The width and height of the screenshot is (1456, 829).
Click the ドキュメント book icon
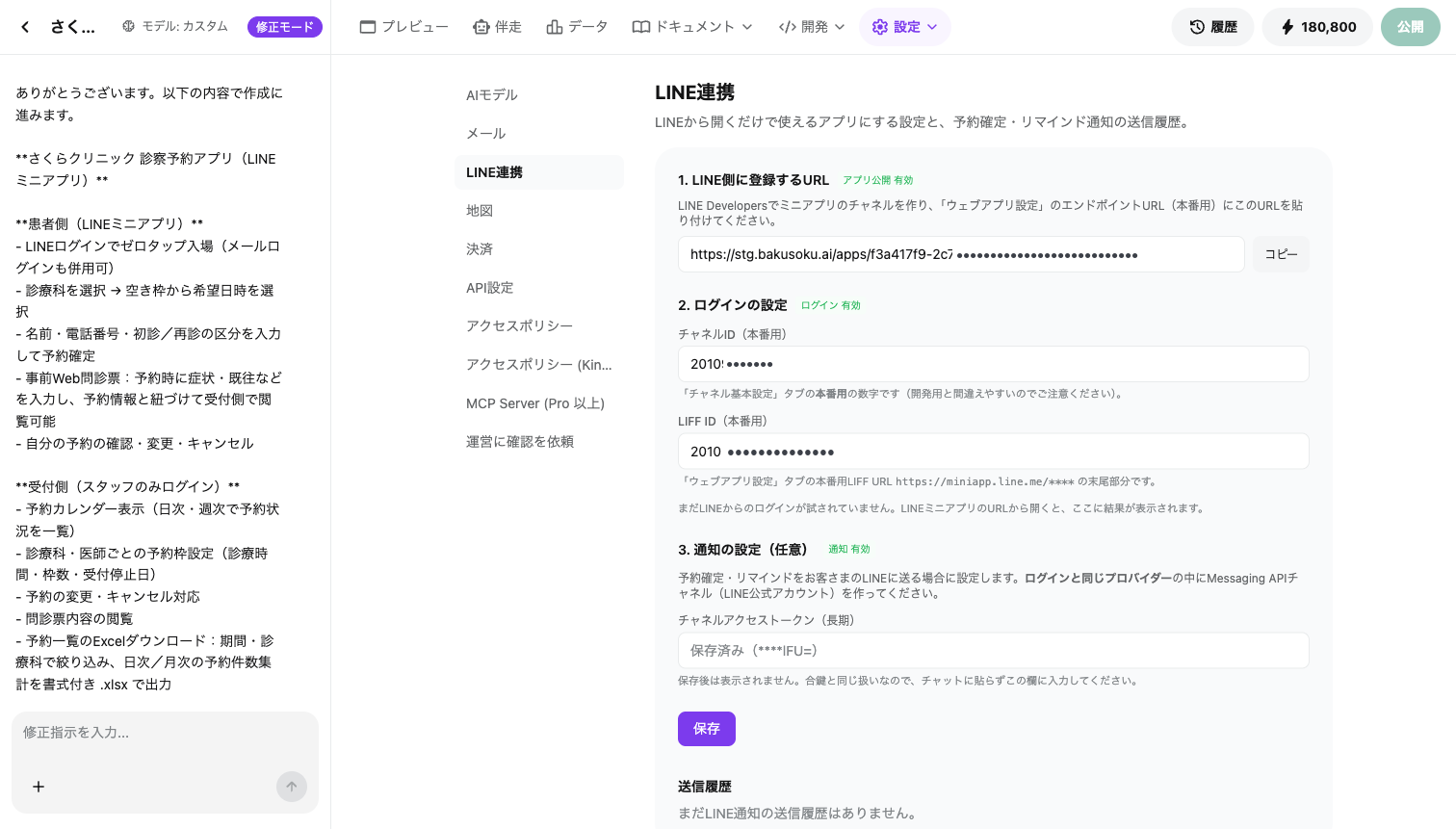tap(641, 27)
